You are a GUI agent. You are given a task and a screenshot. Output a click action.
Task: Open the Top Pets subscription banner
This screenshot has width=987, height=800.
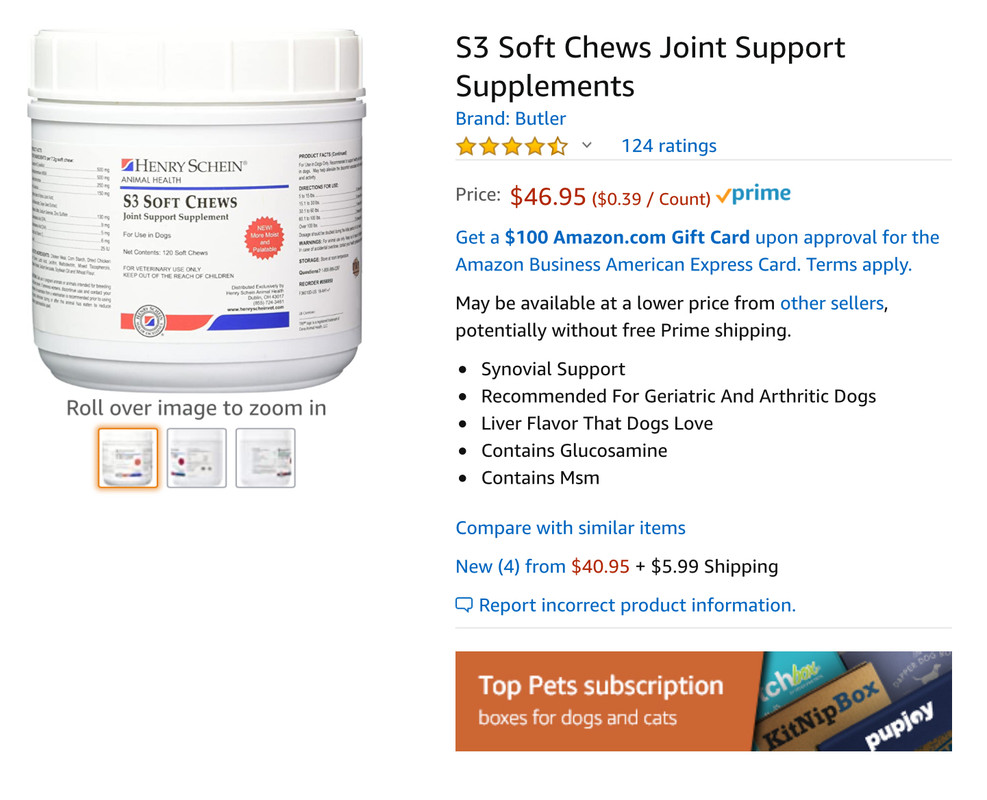(703, 701)
